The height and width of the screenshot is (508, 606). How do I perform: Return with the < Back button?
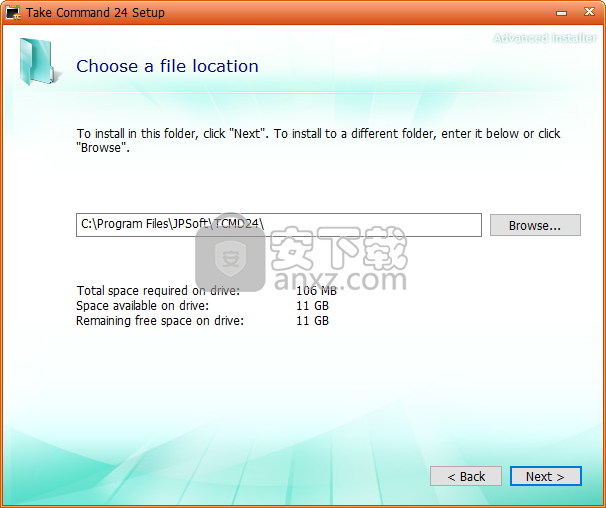466,476
